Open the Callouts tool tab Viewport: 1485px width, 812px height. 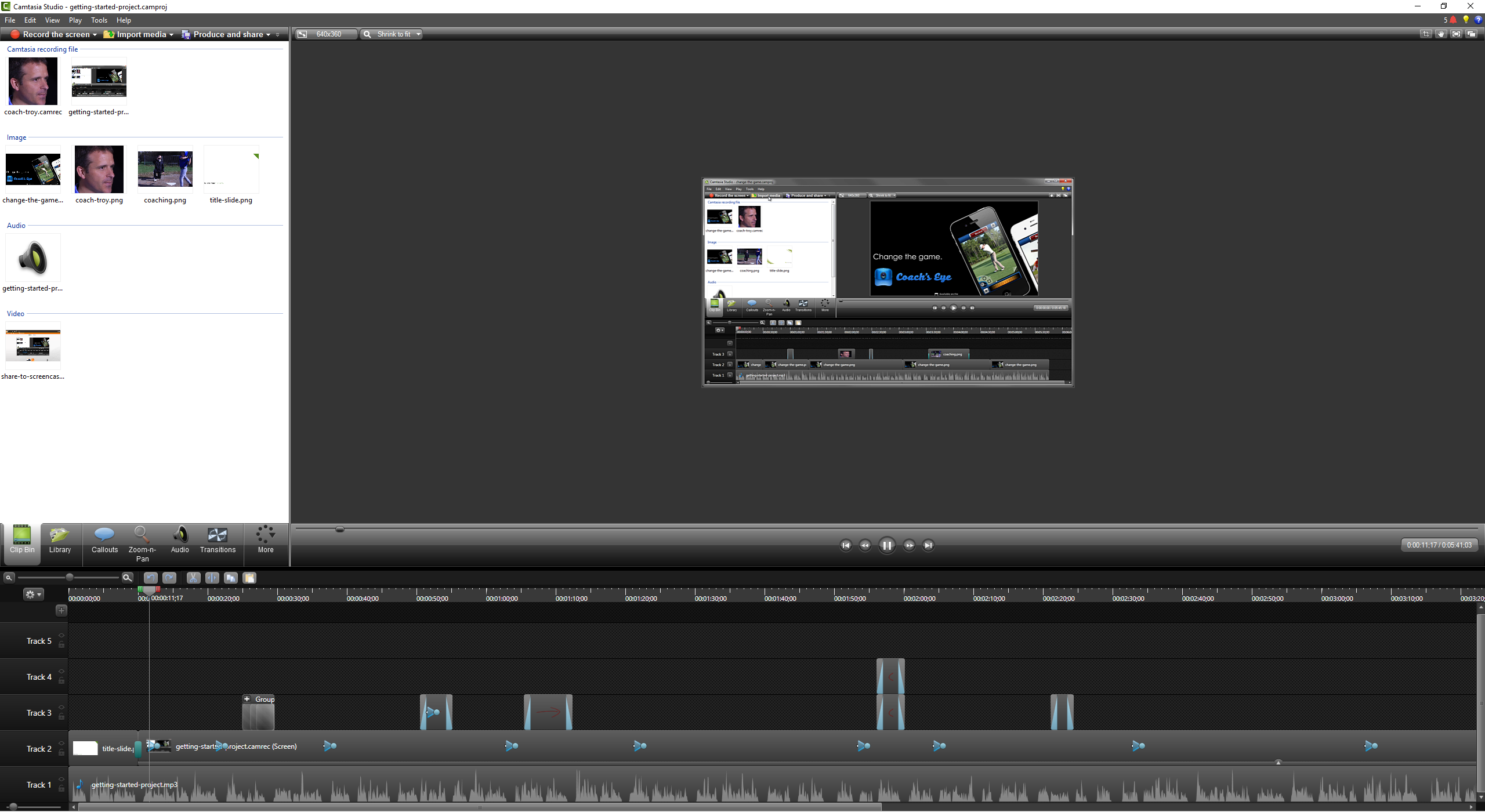click(104, 540)
